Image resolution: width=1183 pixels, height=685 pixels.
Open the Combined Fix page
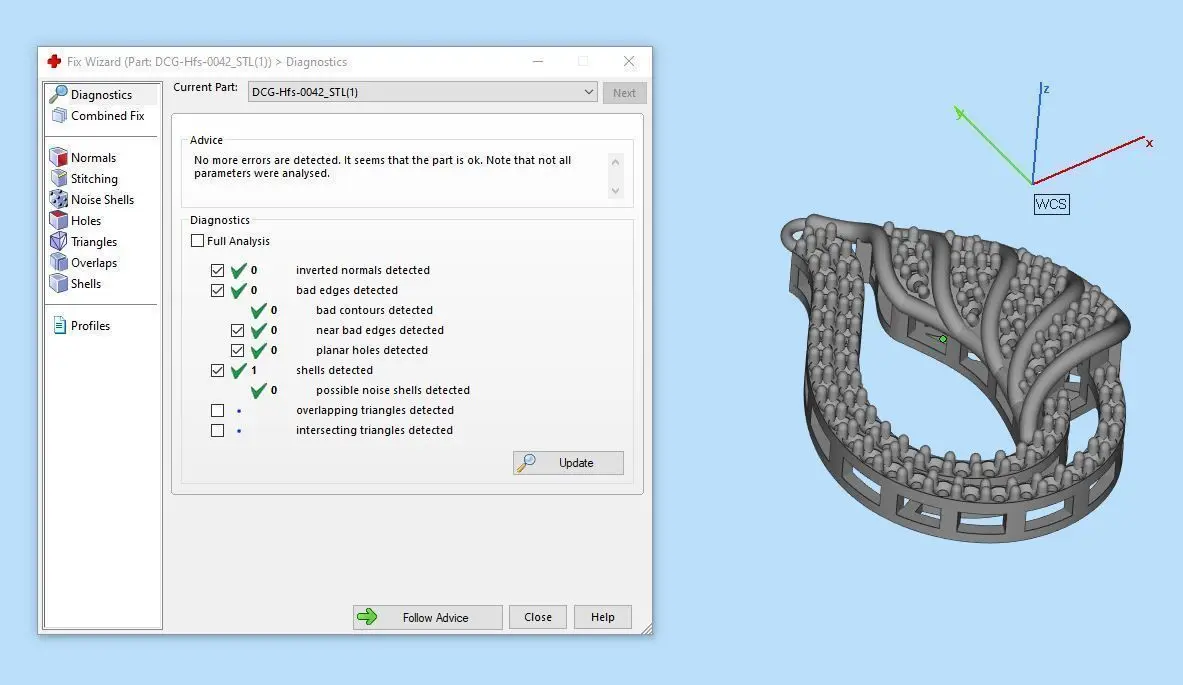pos(107,115)
